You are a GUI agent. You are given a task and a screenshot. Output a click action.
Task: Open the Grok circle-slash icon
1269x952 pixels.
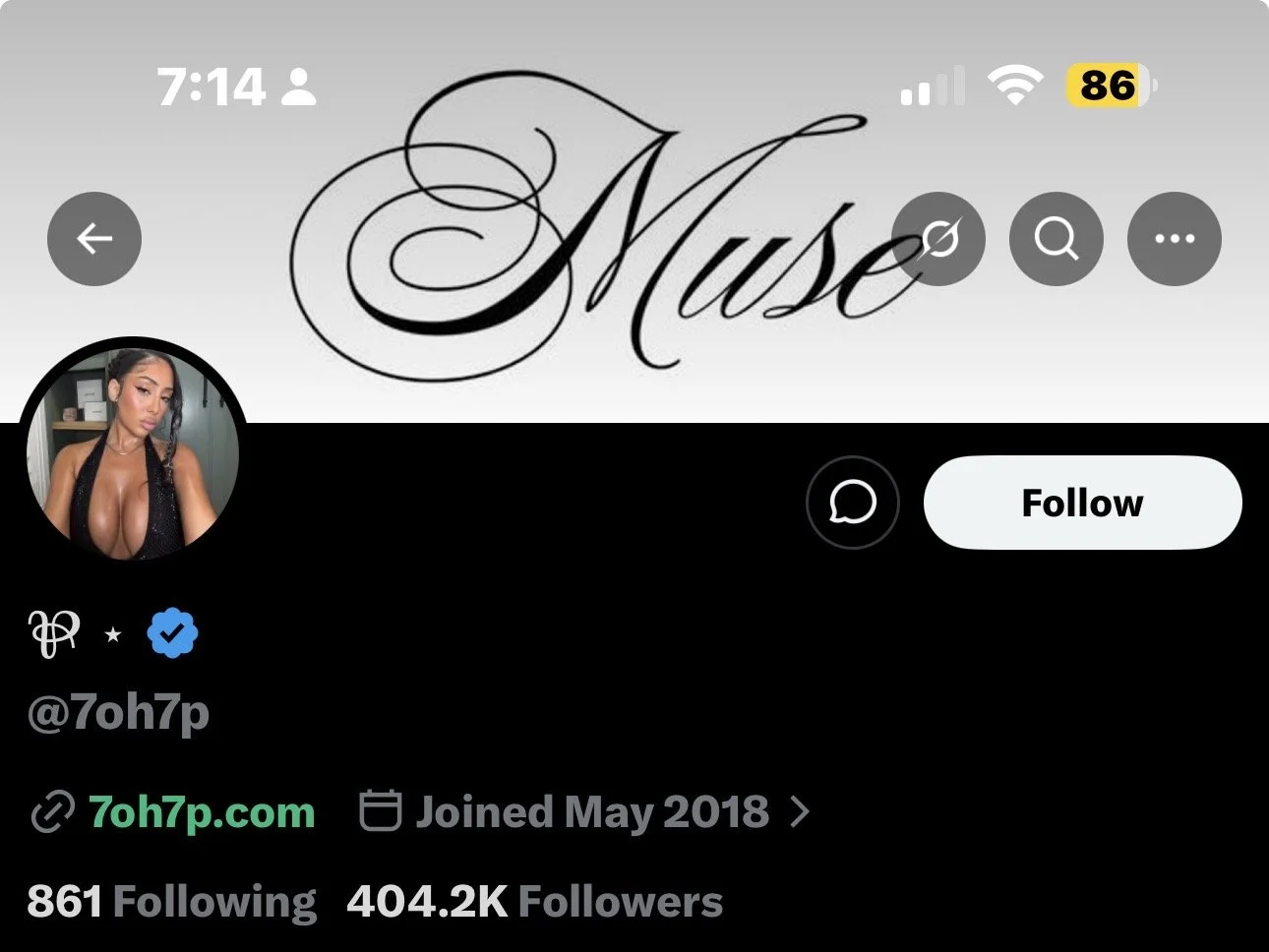(x=938, y=239)
